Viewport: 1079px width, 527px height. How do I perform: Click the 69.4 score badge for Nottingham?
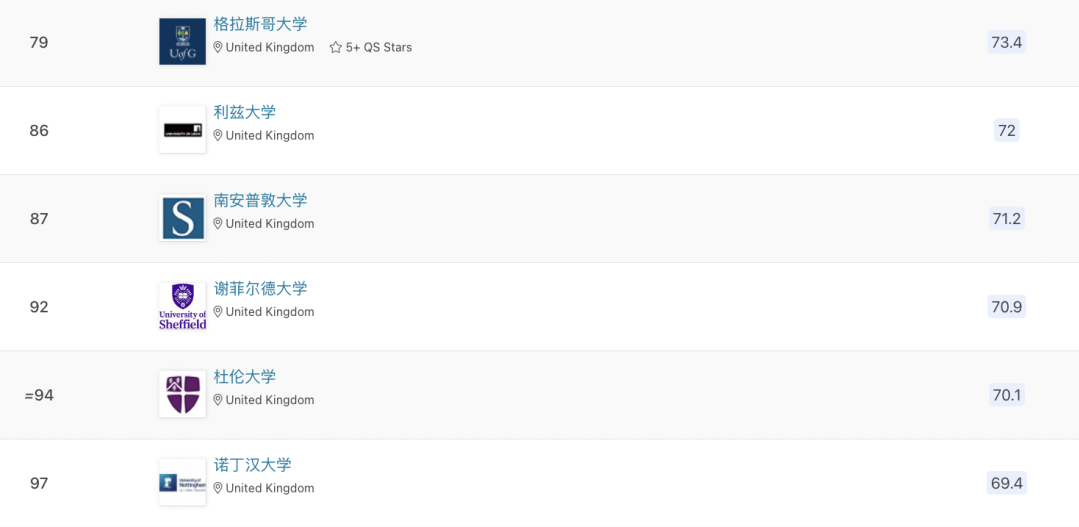pyautogui.click(x=1006, y=483)
